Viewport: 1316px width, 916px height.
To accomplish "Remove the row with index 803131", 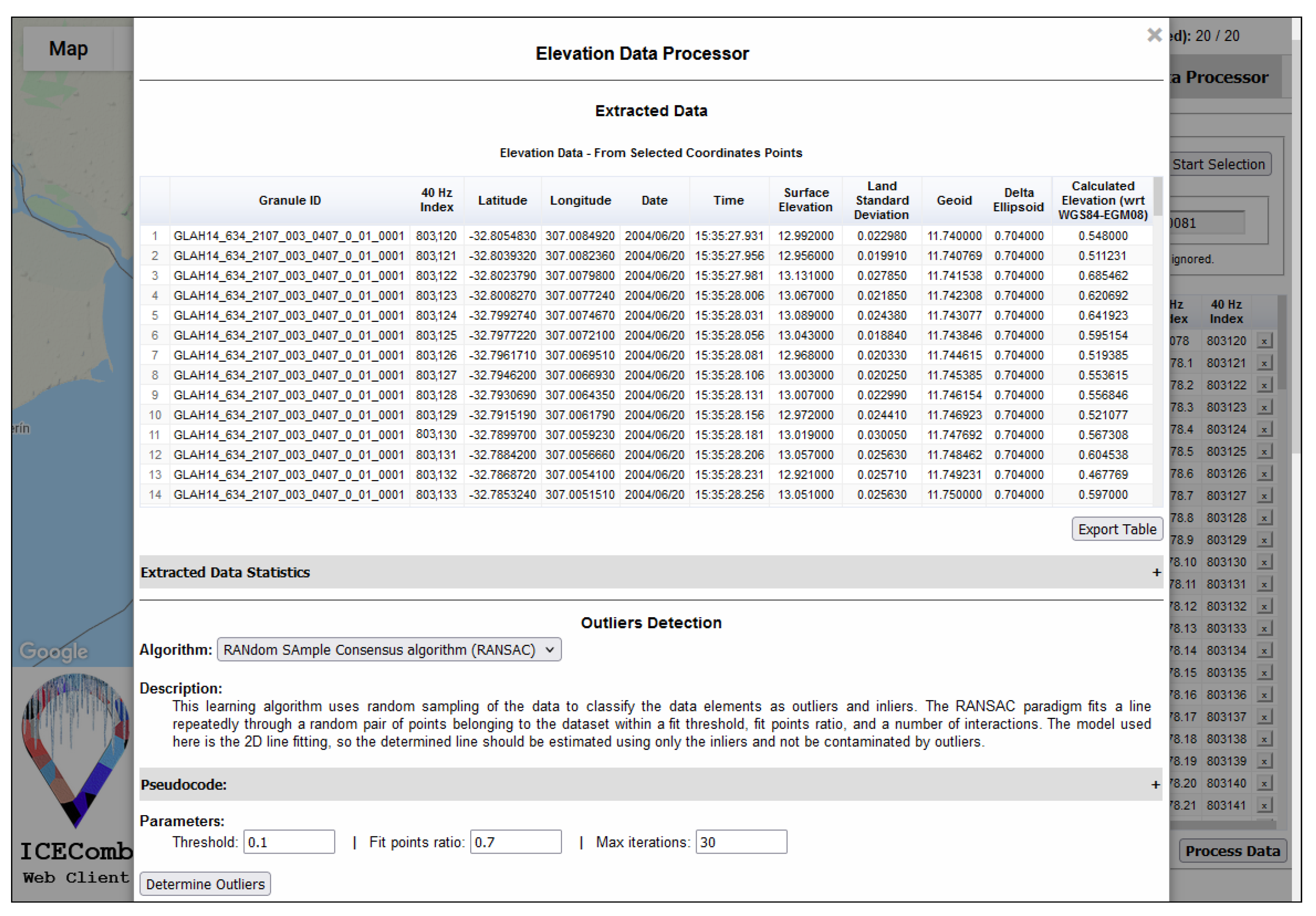I will [1264, 584].
